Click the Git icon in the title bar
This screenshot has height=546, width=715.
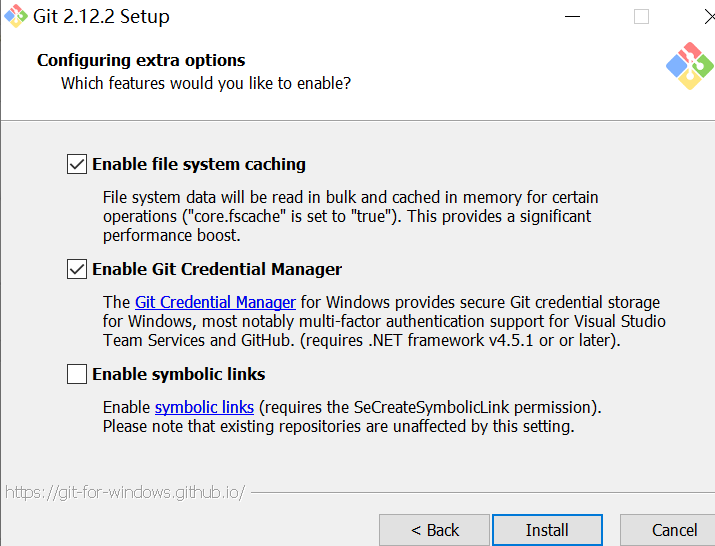click(x=16, y=16)
